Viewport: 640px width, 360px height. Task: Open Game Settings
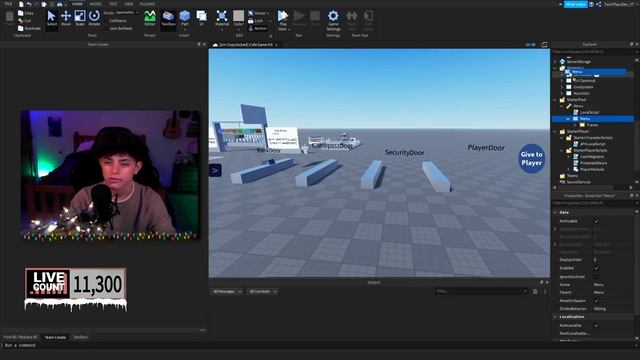[333, 20]
